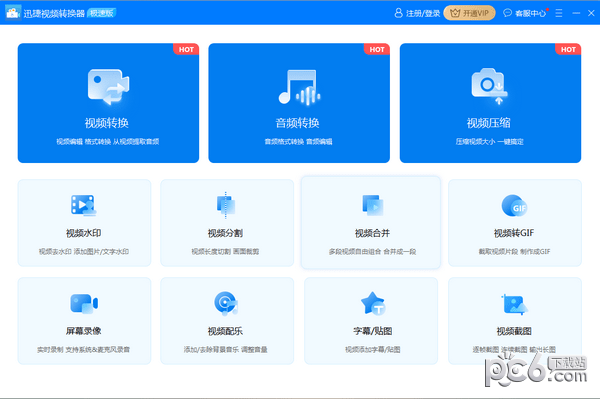The image size is (600, 399).
Task: Click description 音频格式转换 音频编辑
Action: tap(298, 142)
